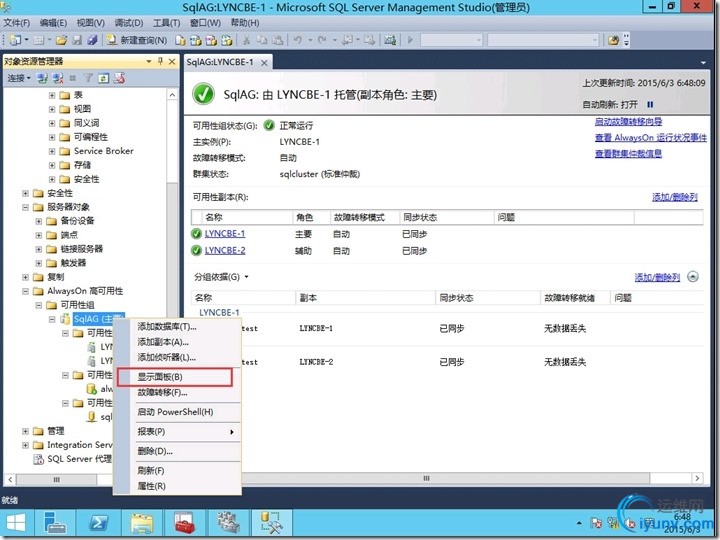Expand the 可编程性 tree node

click(52, 137)
